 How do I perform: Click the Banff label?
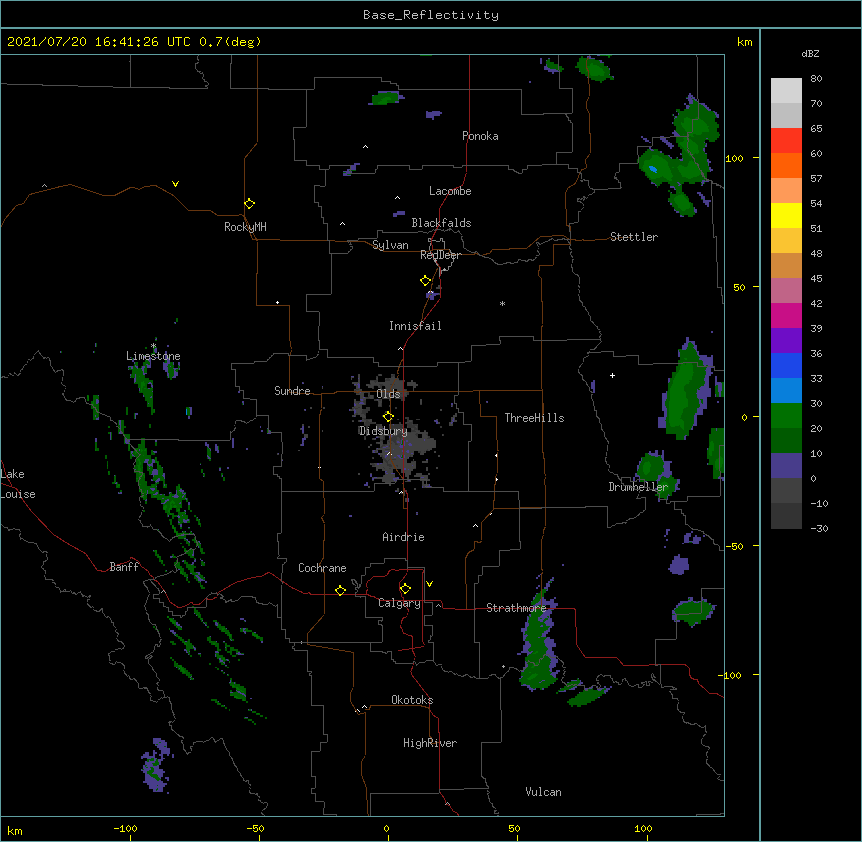(x=124, y=567)
